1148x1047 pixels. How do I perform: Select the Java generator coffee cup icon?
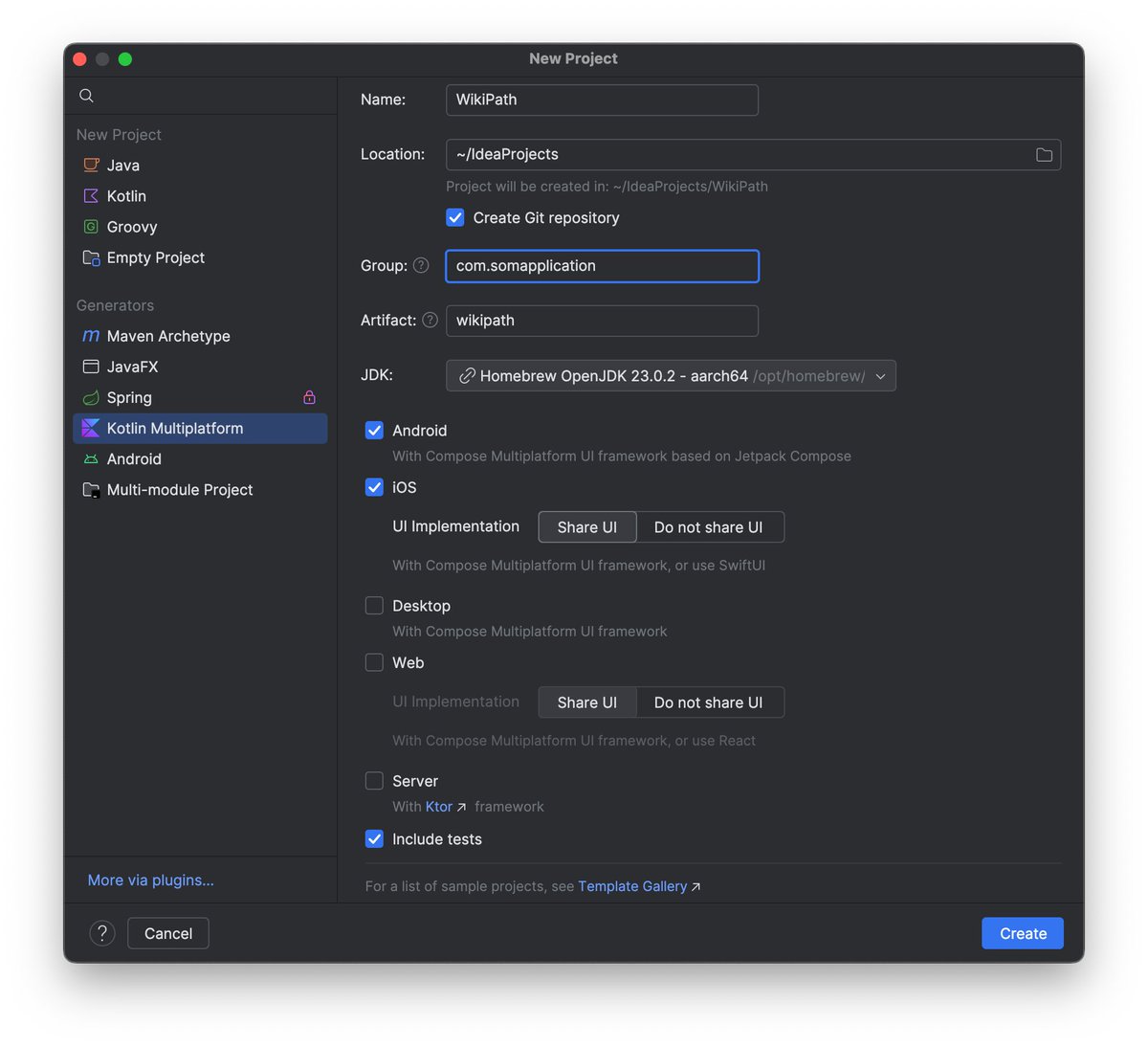pos(90,165)
